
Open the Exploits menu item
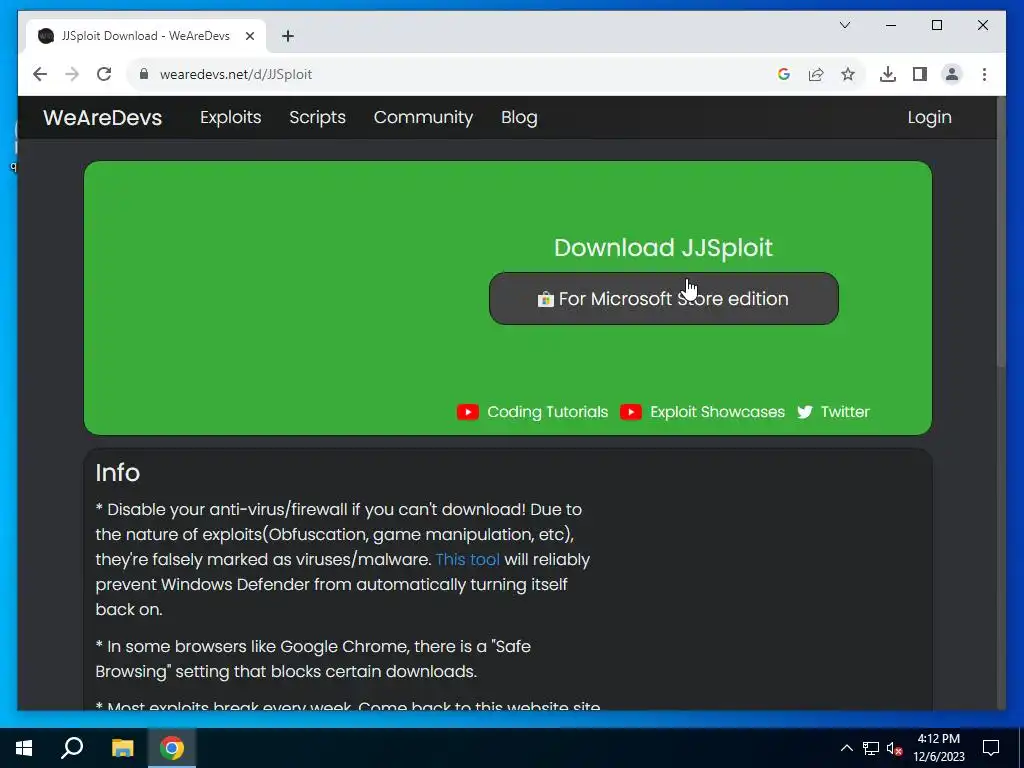point(231,118)
